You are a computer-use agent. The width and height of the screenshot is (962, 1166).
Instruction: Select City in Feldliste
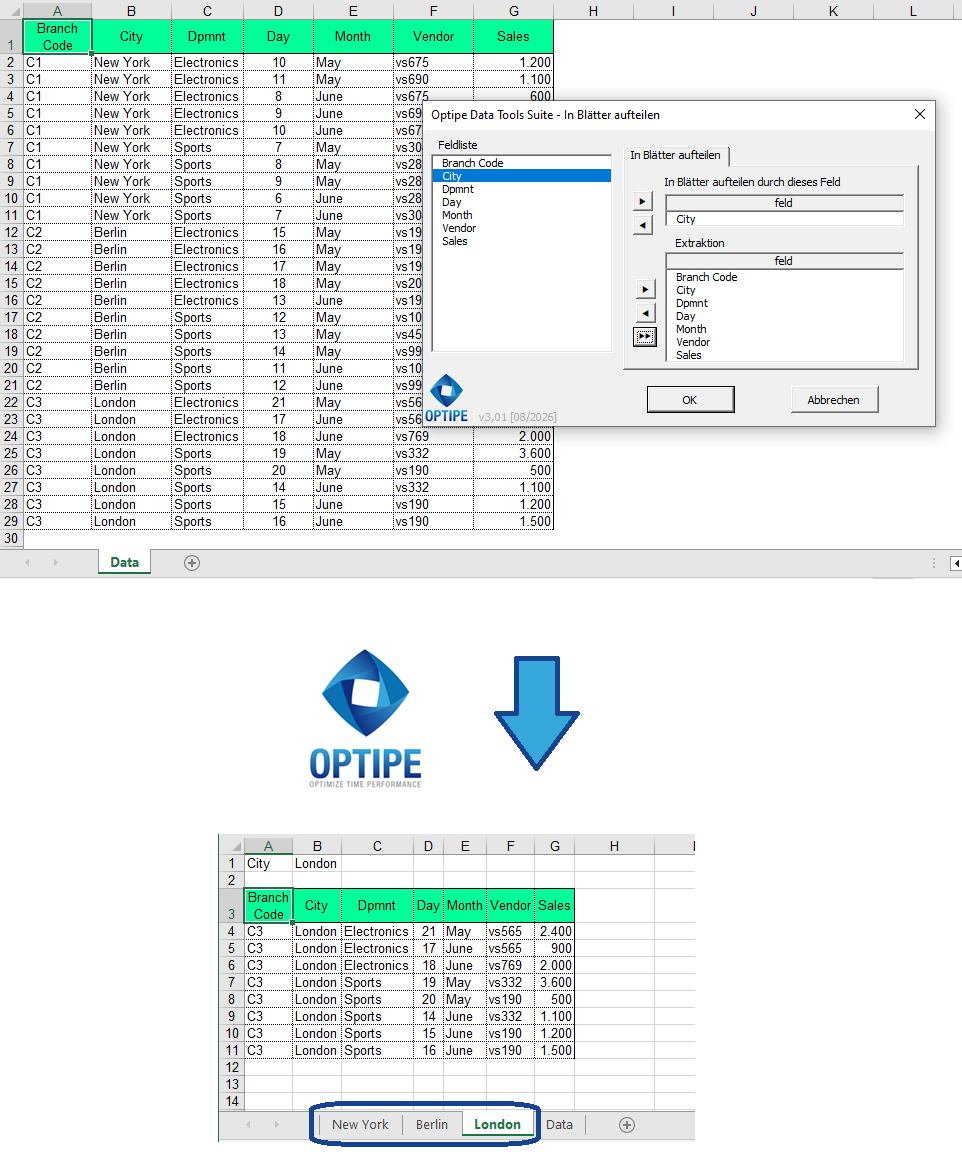click(x=521, y=176)
